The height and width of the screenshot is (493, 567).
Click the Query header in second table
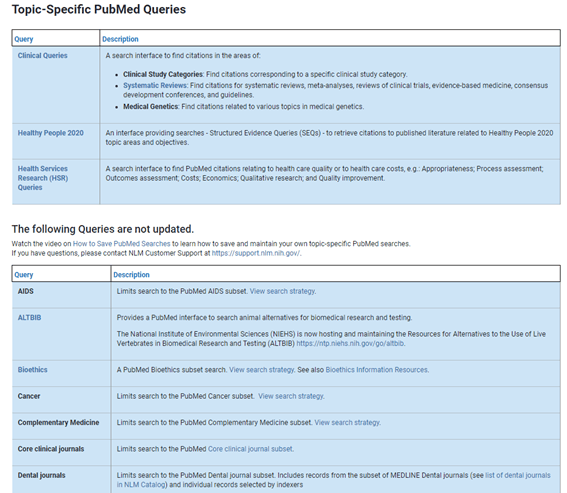click(24, 275)
